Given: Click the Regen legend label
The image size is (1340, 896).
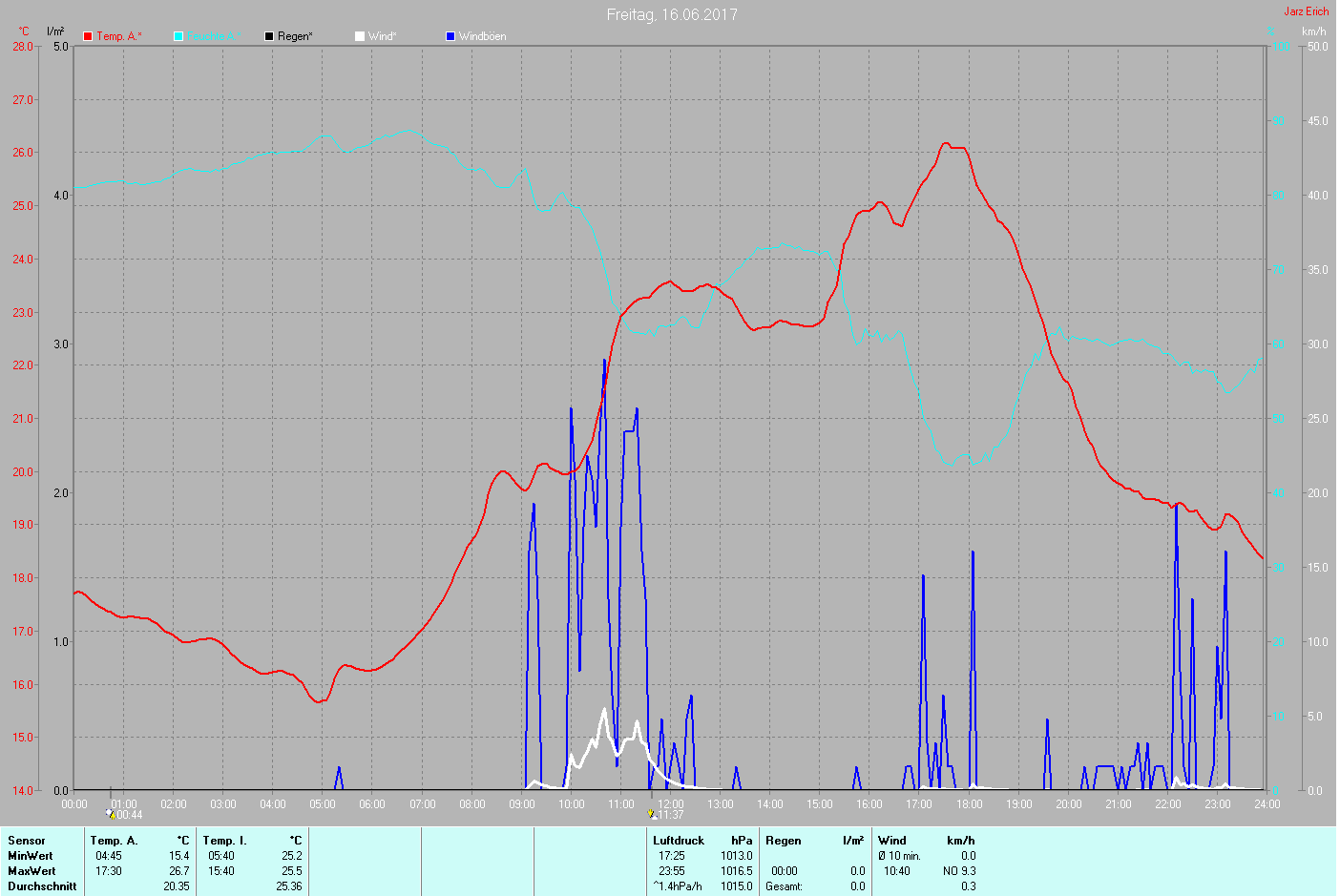Looking at the screenshot, I should pyautogui.click(x=295, y=36).
